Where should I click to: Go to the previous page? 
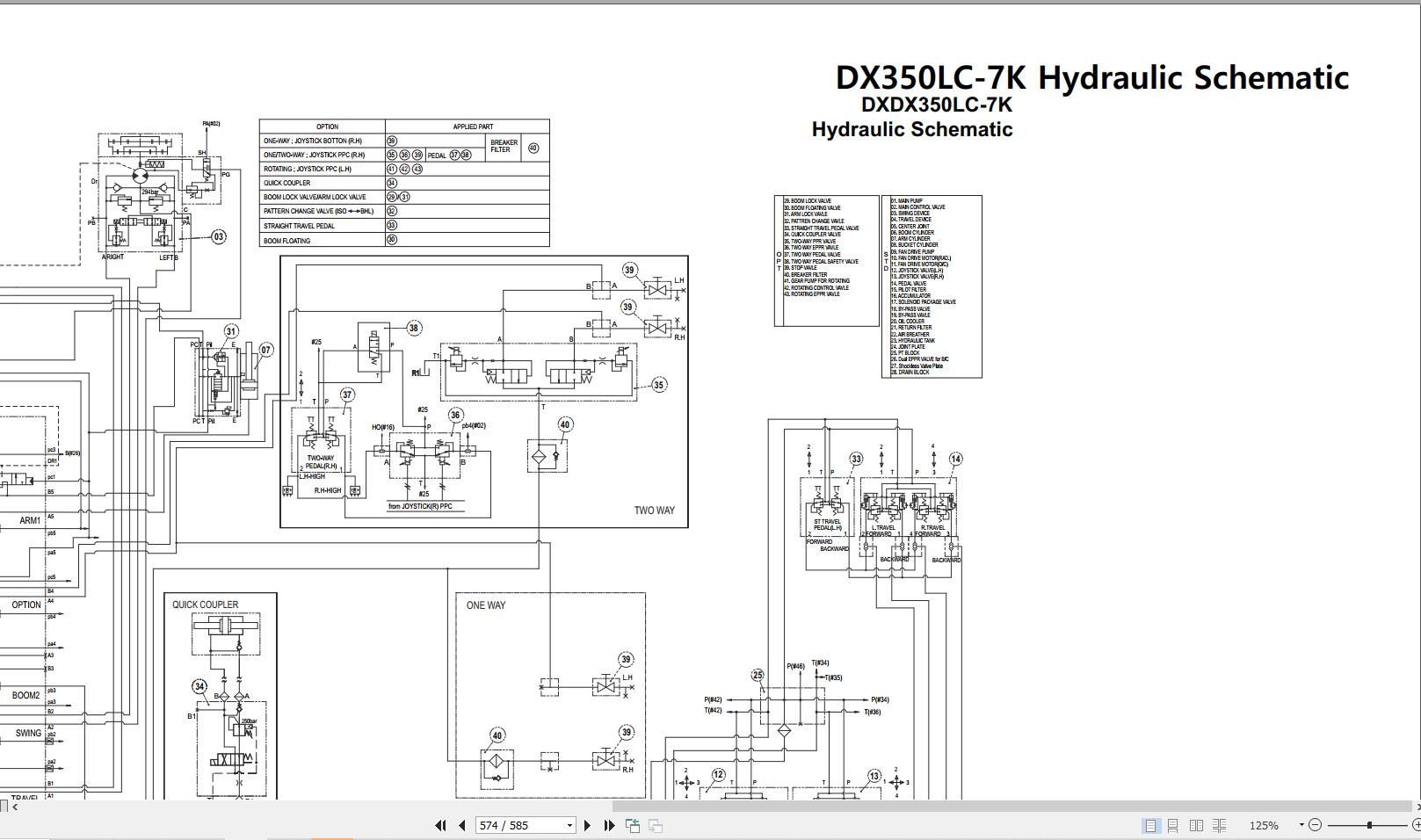point(462,825)
